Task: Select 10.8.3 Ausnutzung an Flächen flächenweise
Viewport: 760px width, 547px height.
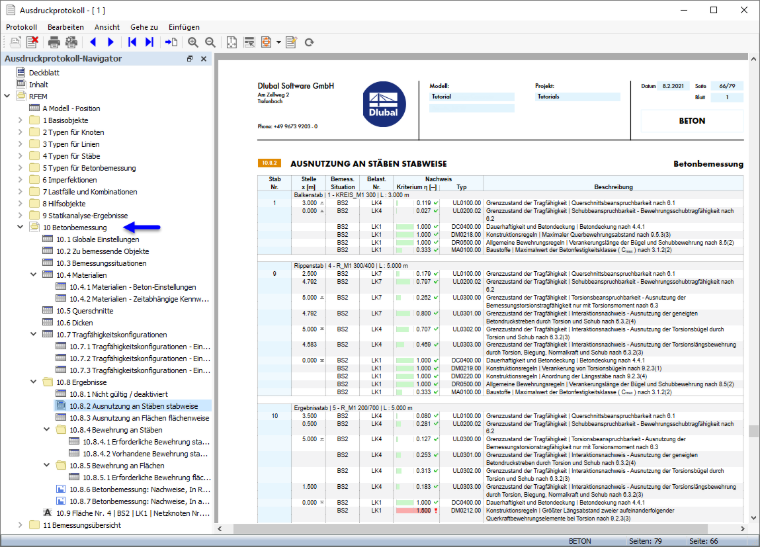Action: point(139,418)
